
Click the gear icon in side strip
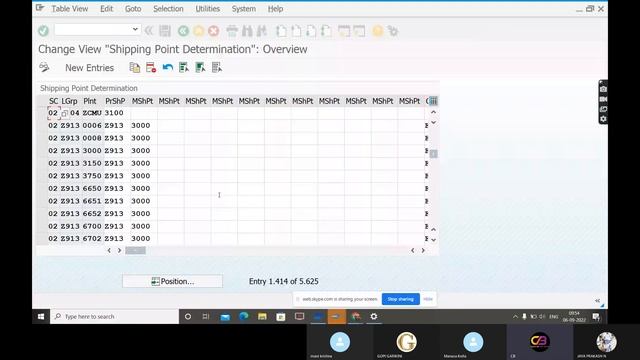click(x=603, y=119)
